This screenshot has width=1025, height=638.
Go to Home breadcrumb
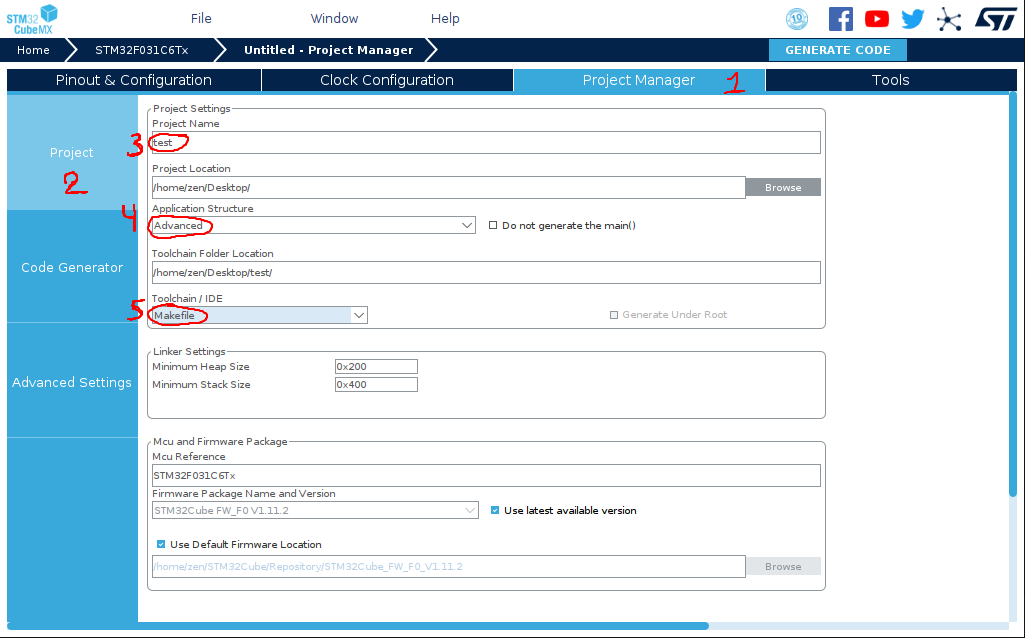(33, 50)
